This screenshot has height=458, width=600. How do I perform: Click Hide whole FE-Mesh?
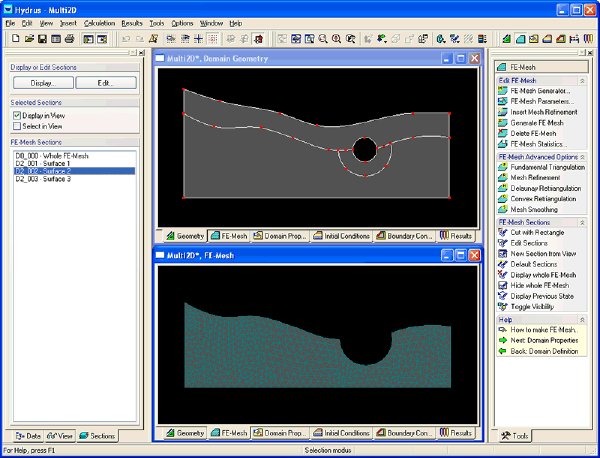coord(540,285)
